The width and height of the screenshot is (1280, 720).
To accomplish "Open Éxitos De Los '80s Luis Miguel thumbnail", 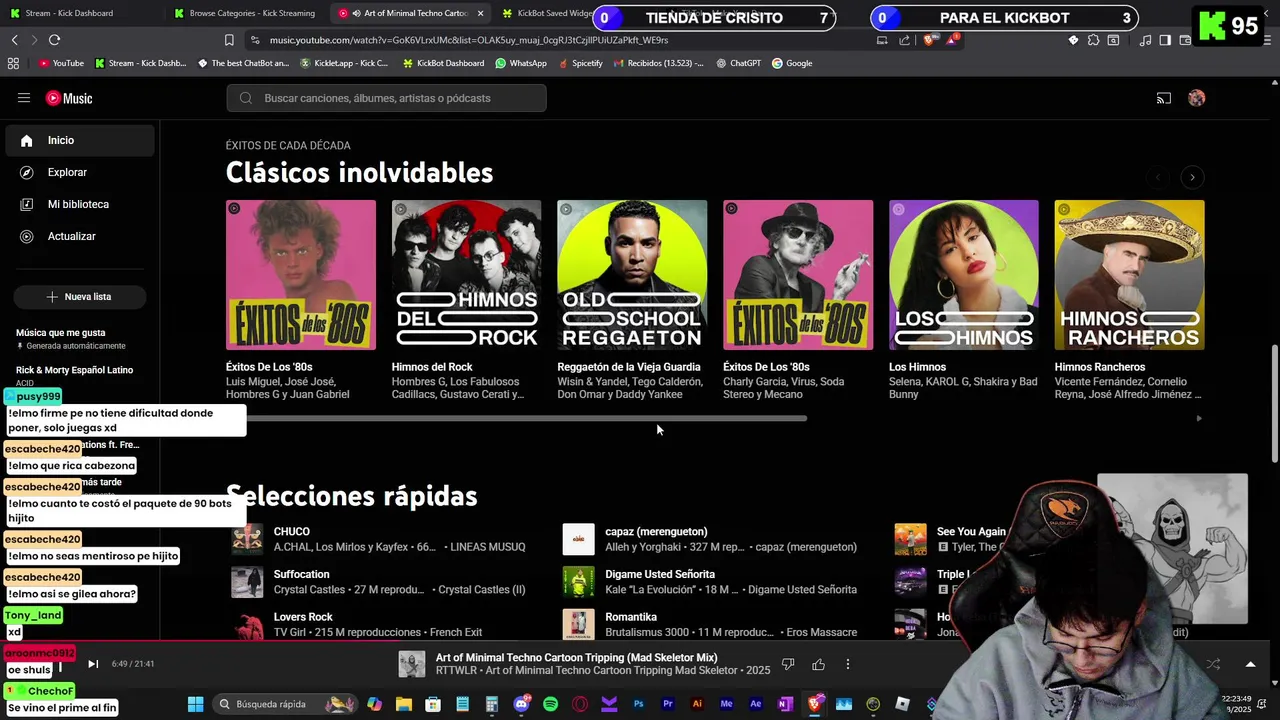I will pos(301,275).
